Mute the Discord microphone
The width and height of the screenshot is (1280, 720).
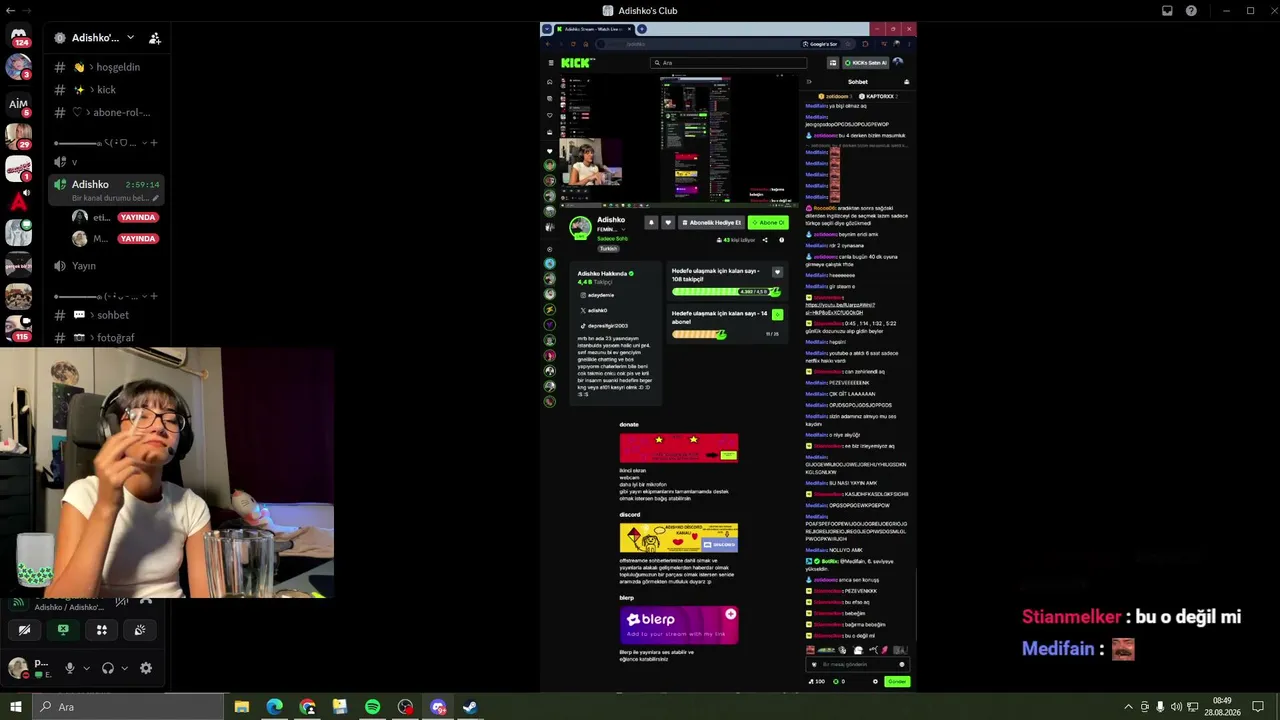(x=70, y=668)
